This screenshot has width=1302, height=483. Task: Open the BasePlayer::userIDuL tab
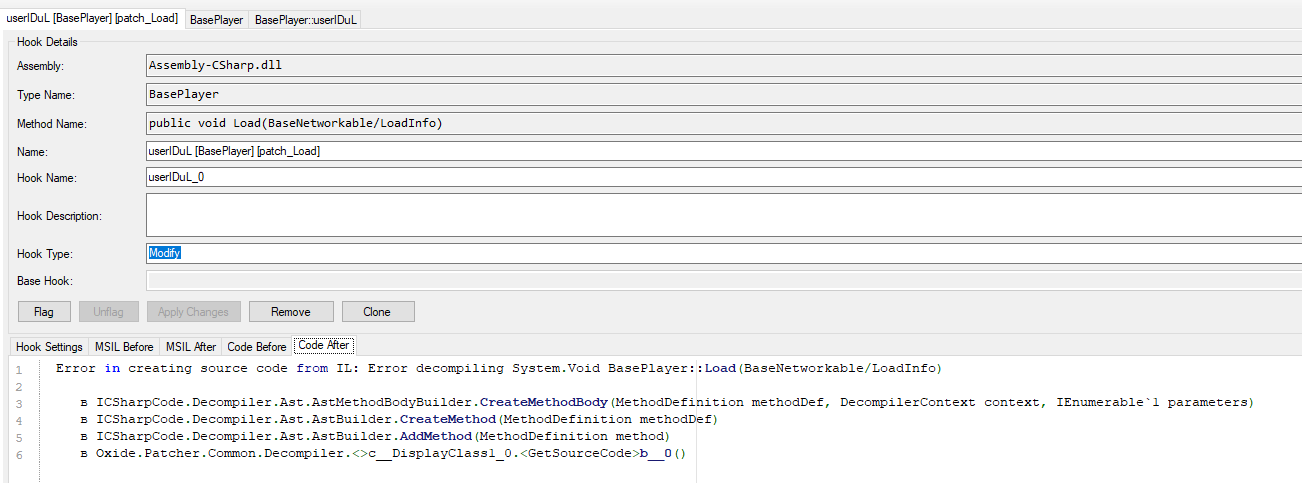click(x=305, y=19)
